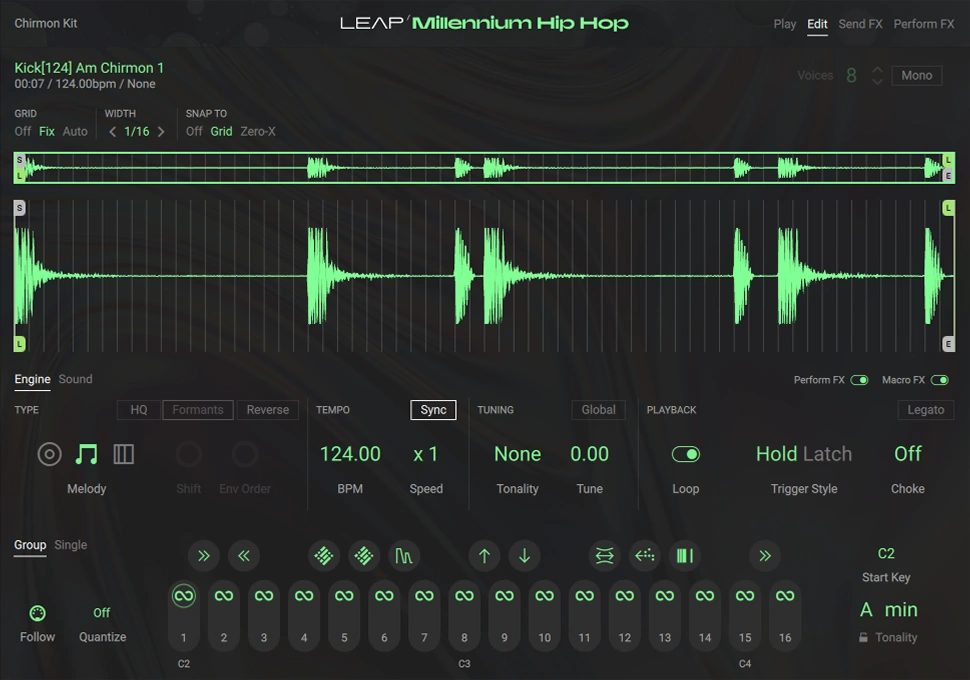Click the pitch down arrow icon
Image resolution: width=970 pixels, height=680 pixels.
click(x=524, y=556)
